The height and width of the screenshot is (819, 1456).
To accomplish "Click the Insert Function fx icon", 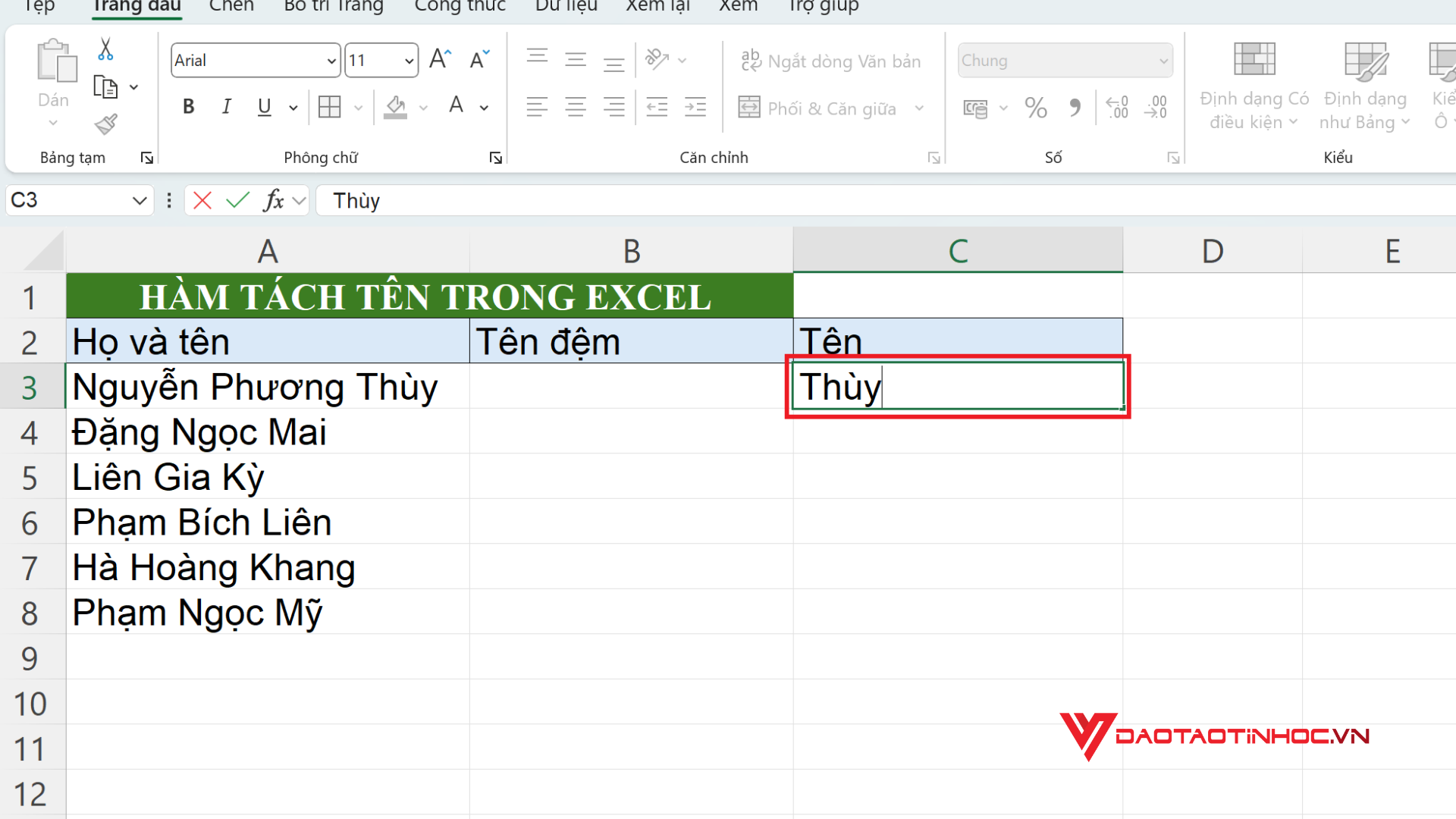I will [273, 200].
